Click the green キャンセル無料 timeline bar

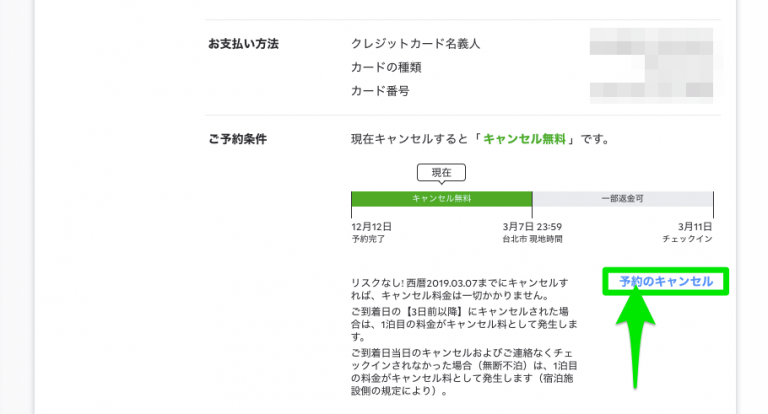[x=441, y=199]
